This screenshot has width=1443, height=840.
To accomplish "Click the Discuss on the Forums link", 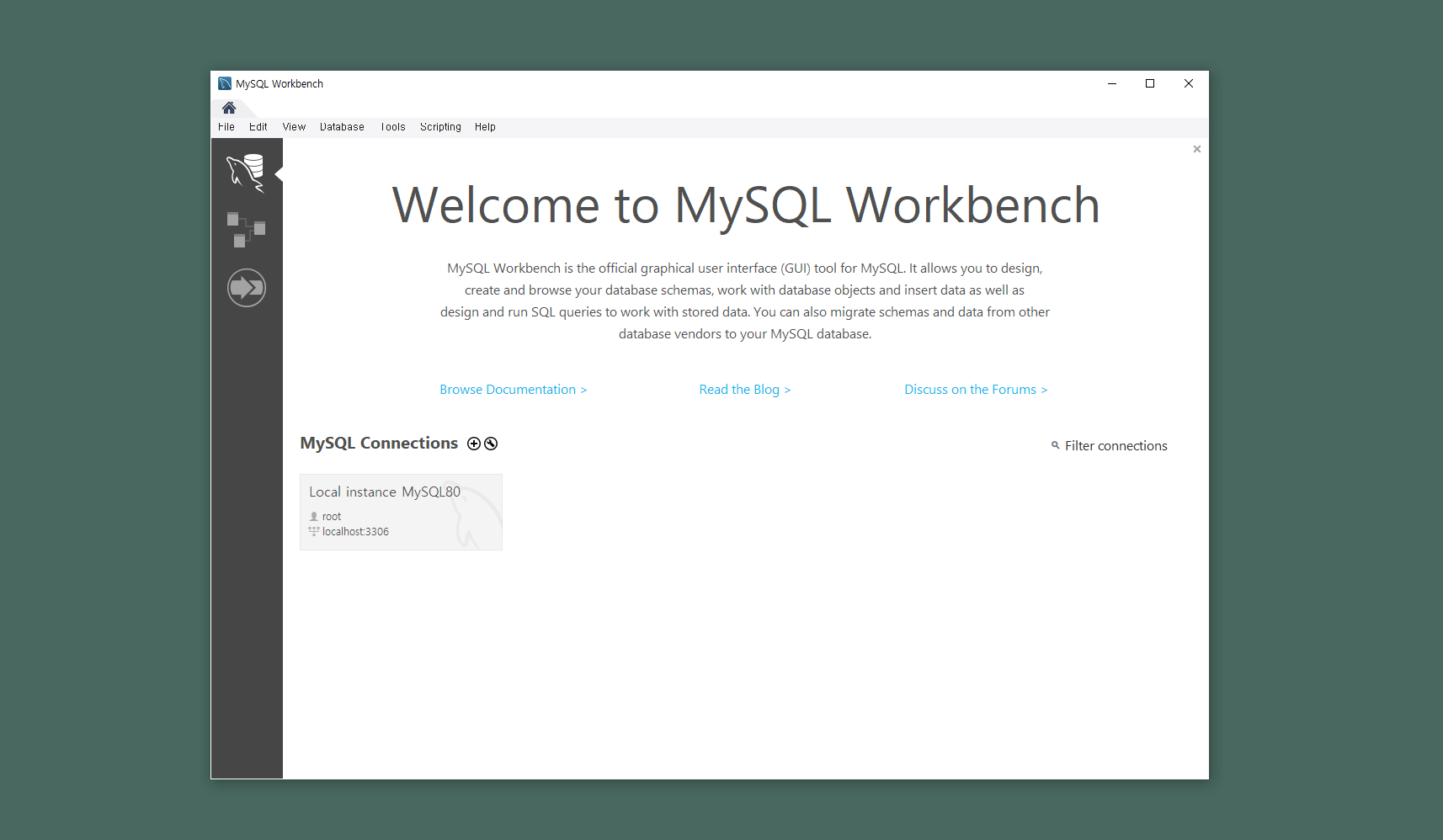I will [x=976, y=390].
